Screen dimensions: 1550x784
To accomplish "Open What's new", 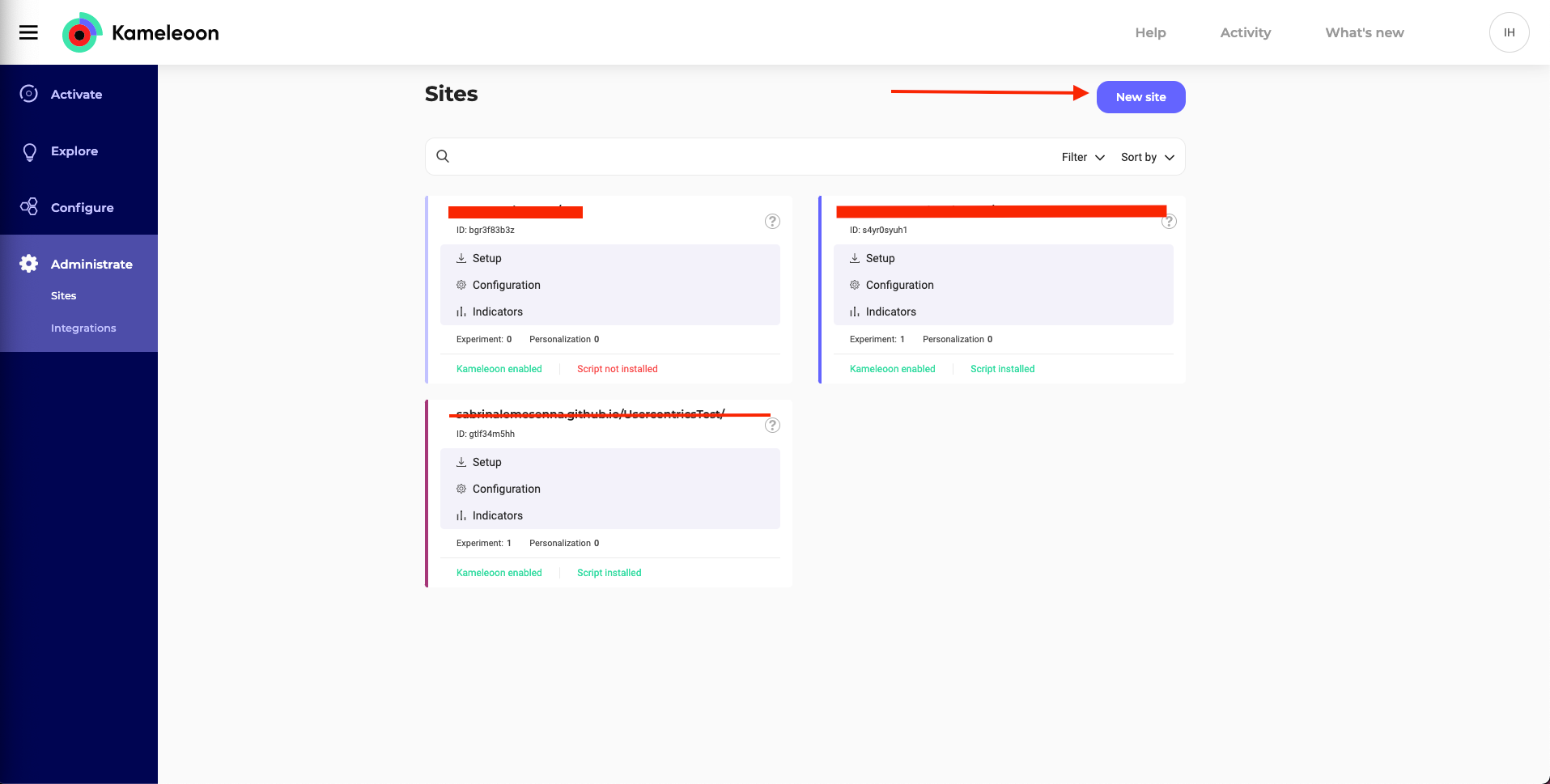I will (1365, 32).
